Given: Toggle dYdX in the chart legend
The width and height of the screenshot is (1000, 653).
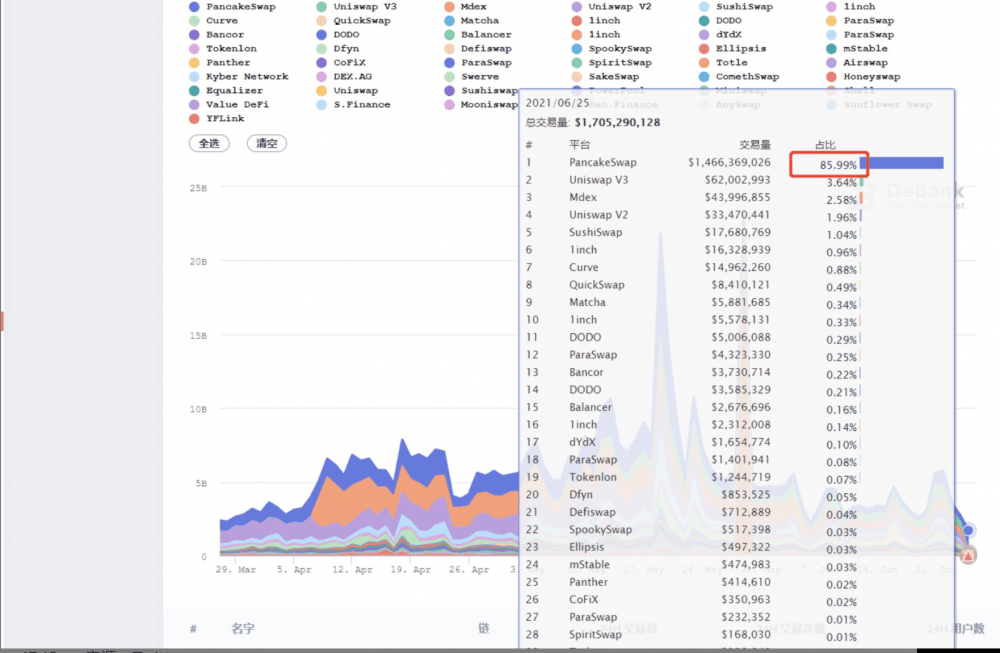Looking at the screenshot, I should click(x=721, y=34).
